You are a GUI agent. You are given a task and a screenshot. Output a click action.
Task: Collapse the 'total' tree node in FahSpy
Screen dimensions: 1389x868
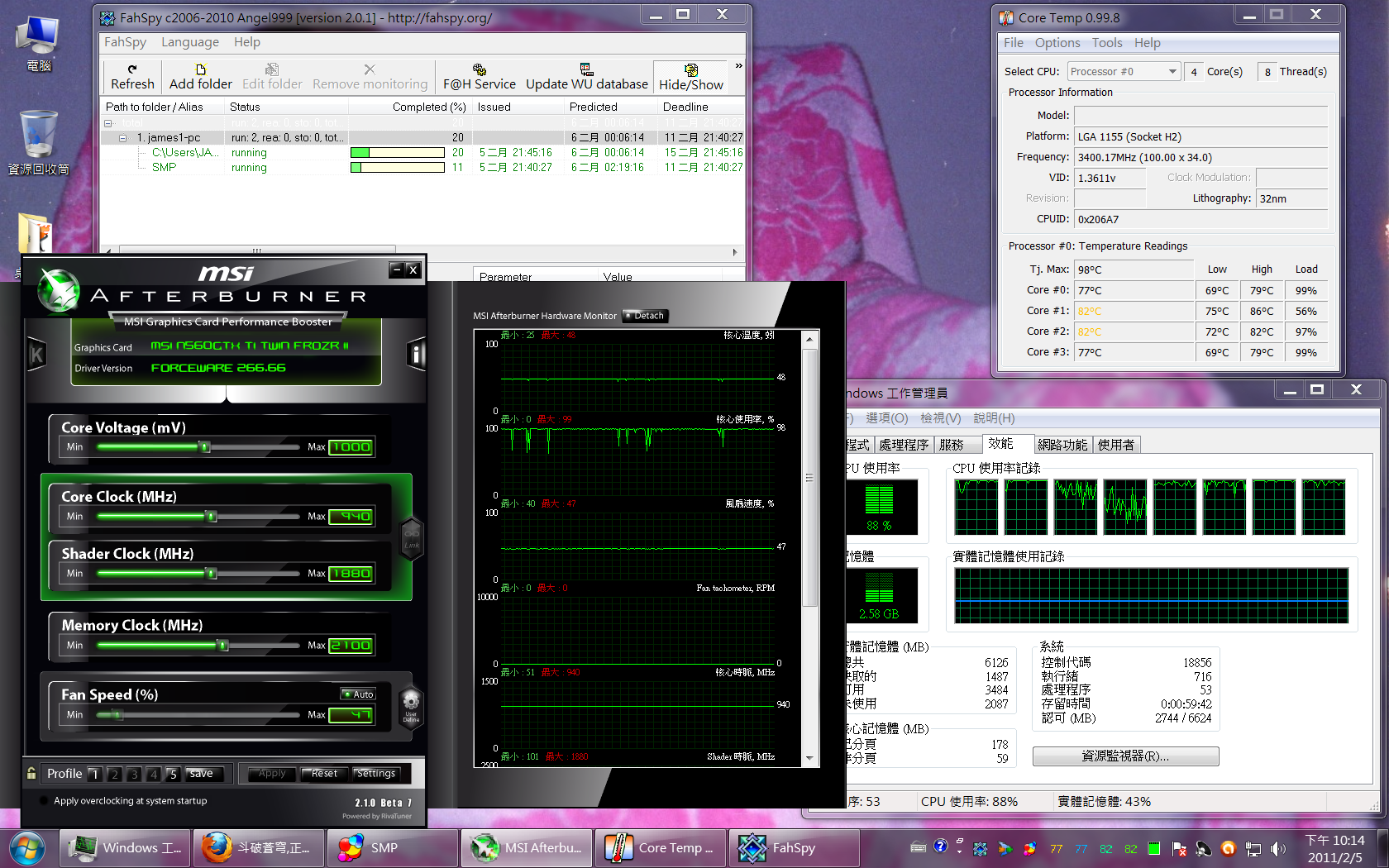pos(107,122)
